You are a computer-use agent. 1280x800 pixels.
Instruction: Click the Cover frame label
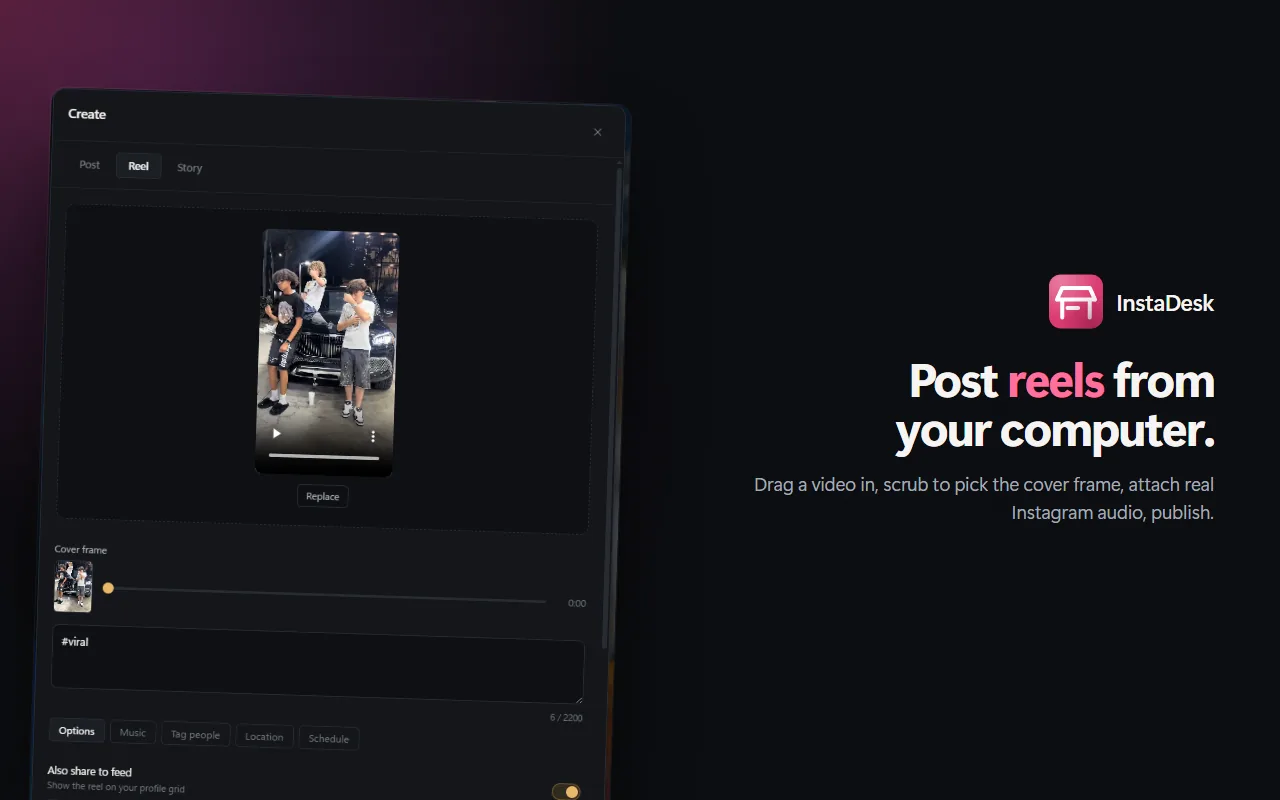[x=81, y=550]
